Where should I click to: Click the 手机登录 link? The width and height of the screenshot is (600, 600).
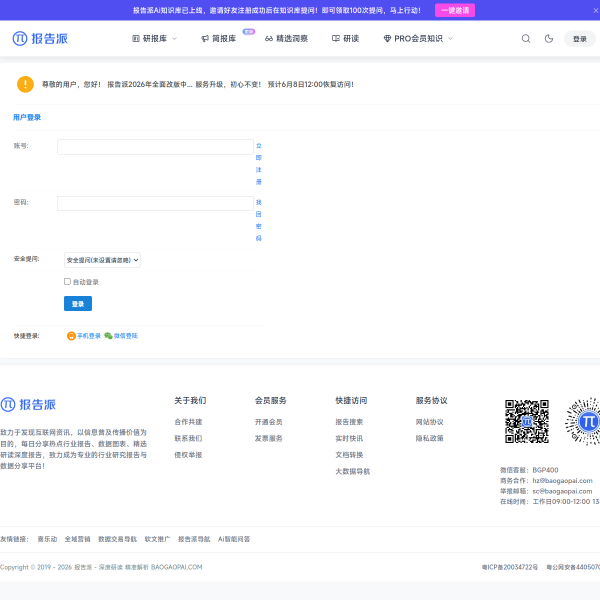(x=89, y=336)
